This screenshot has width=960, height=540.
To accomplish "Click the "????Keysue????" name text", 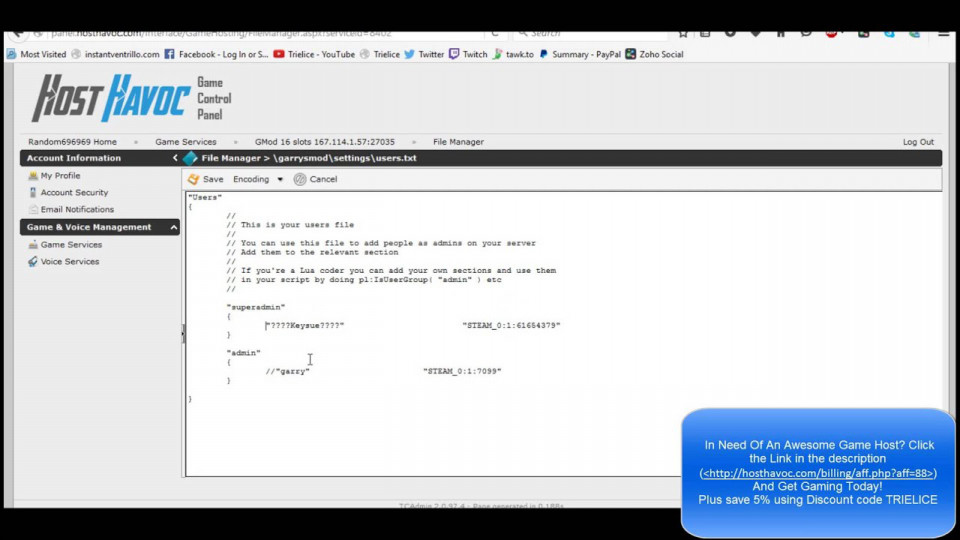I will pyautogui.click(x=305, y=325).
